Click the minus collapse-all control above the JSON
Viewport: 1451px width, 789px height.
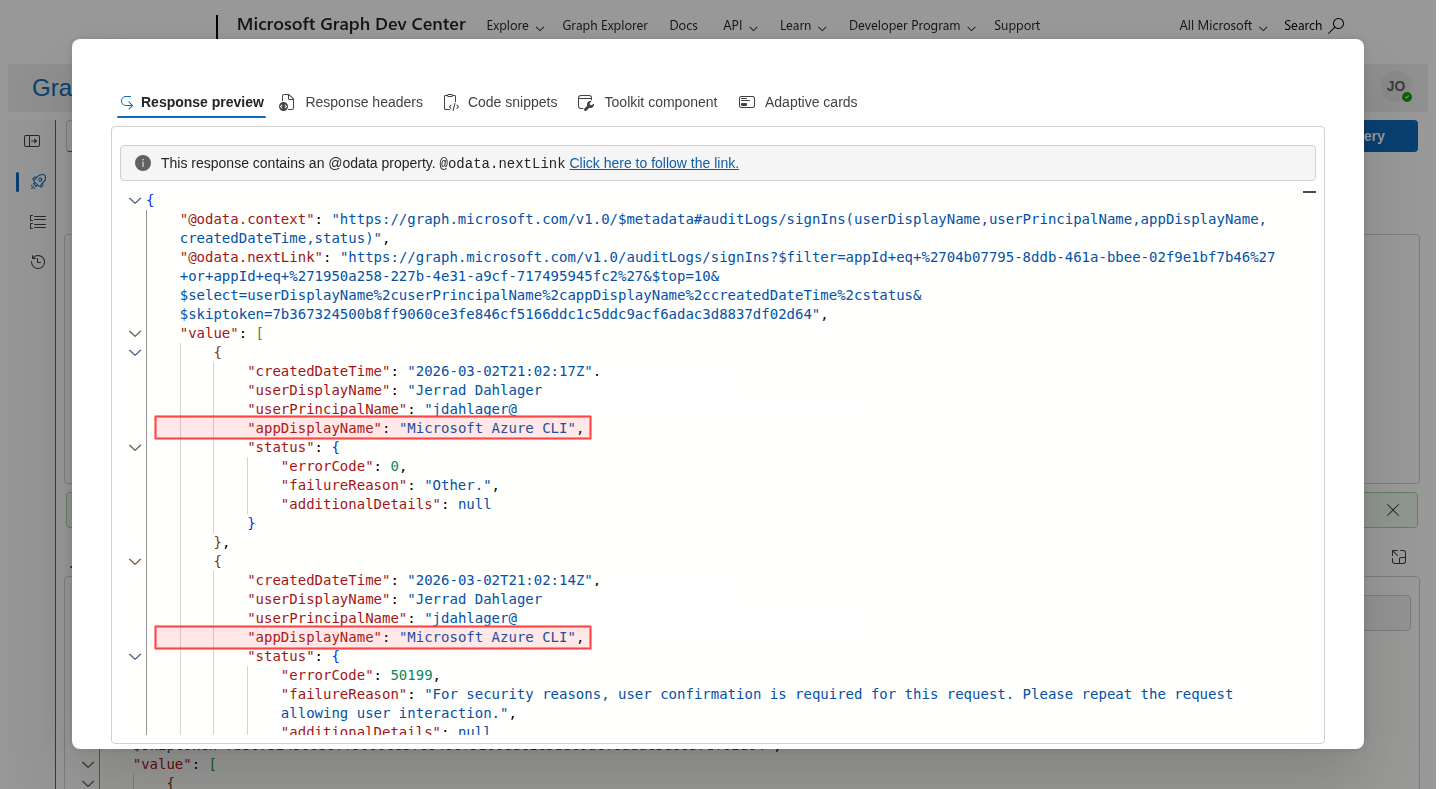(1309, 191)
